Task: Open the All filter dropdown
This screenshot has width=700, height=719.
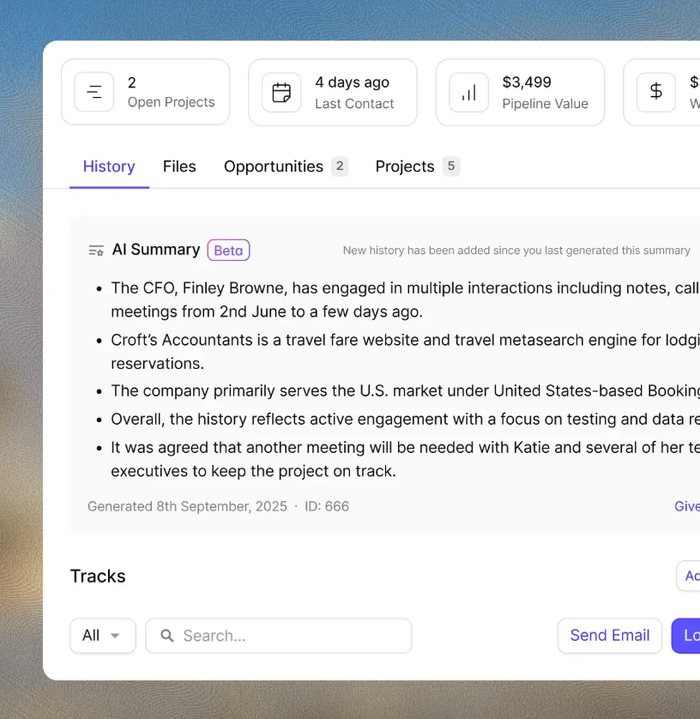Action: pos(103,636)
